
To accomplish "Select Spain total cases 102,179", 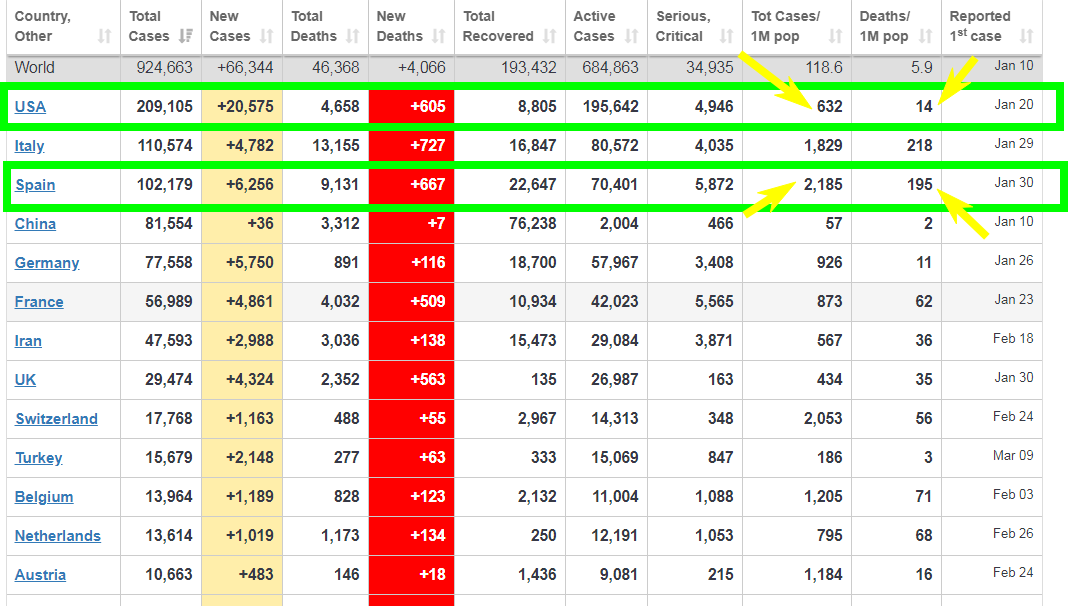I will (164, 185).
